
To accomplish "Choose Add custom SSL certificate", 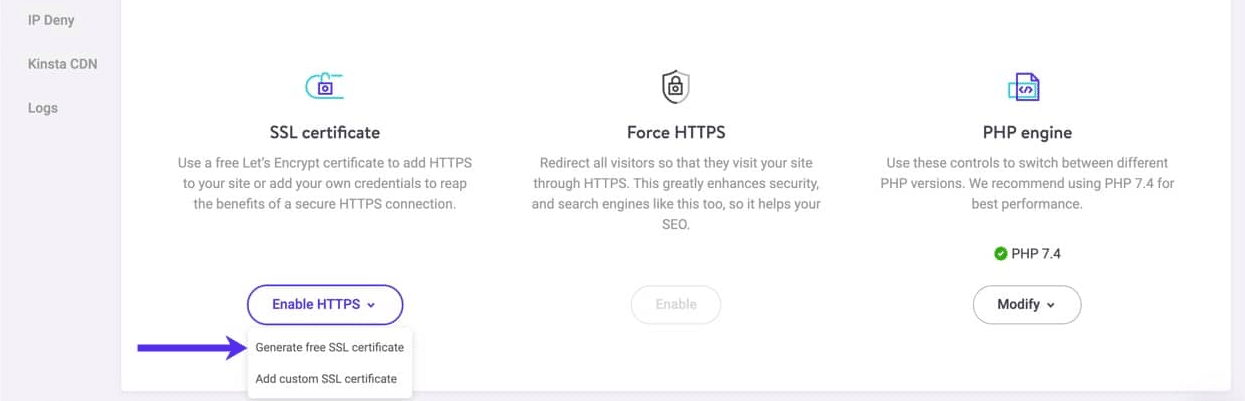I will point(326,379).
